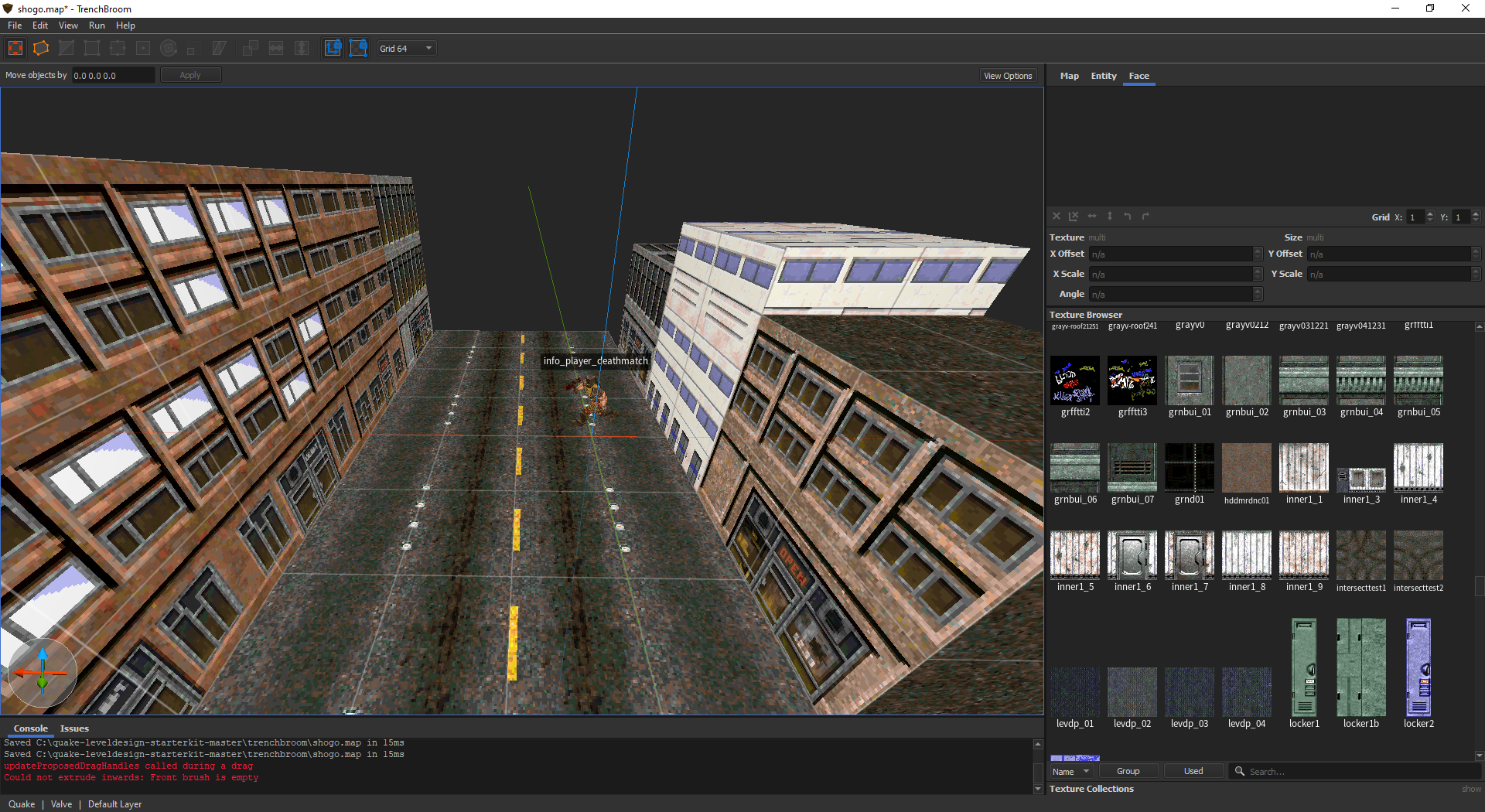Switch to the Face tab

(1138, 76)
